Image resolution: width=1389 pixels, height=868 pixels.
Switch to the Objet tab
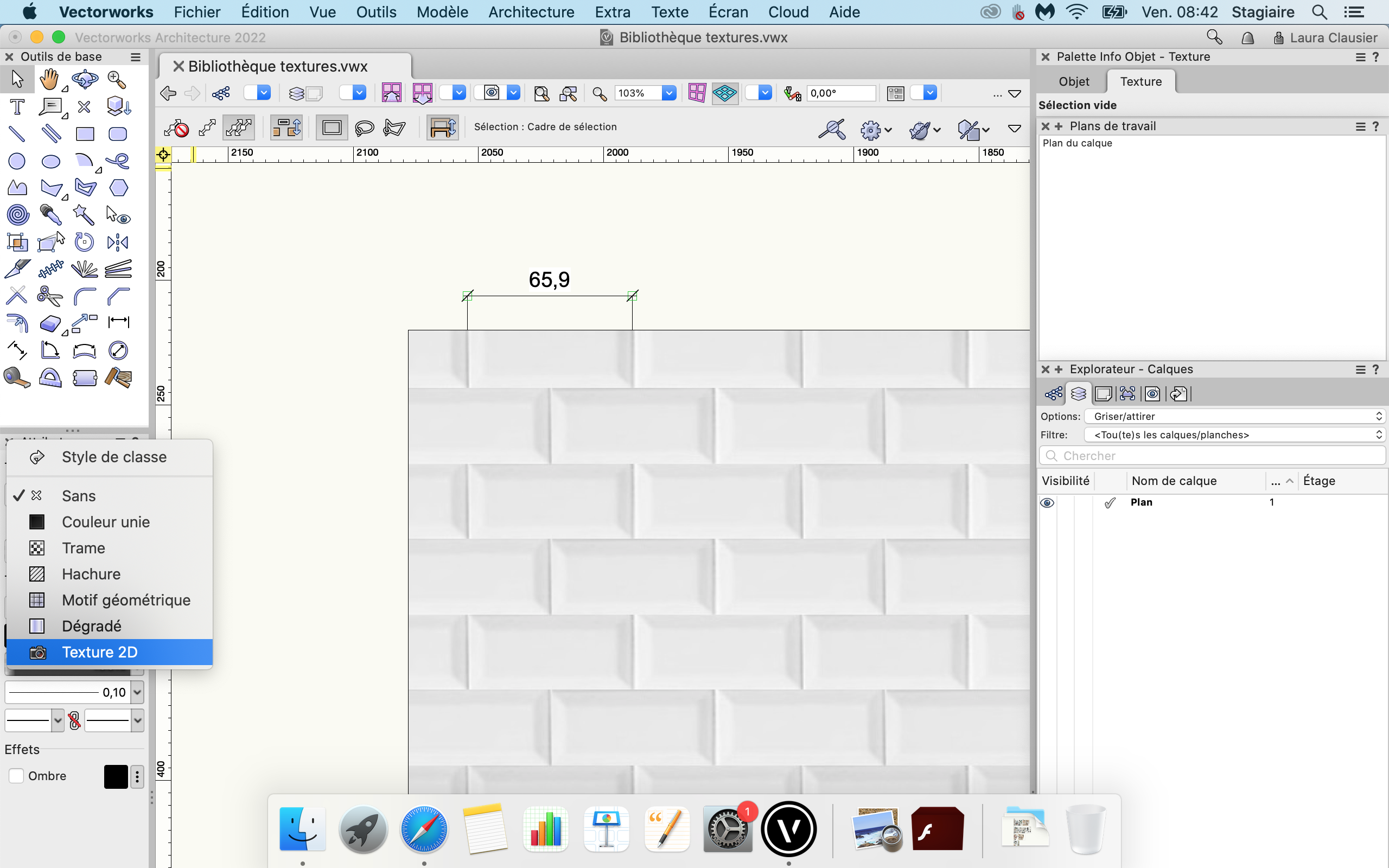coord(1074,81)
